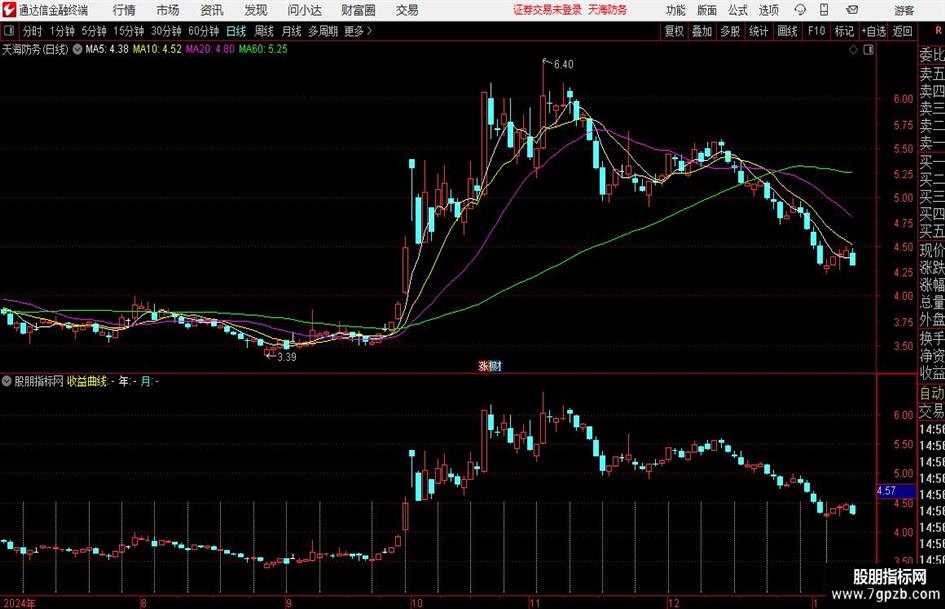Click the 复权 toolbar button
The image size is (945, 609).
click(x=674, y=31)
